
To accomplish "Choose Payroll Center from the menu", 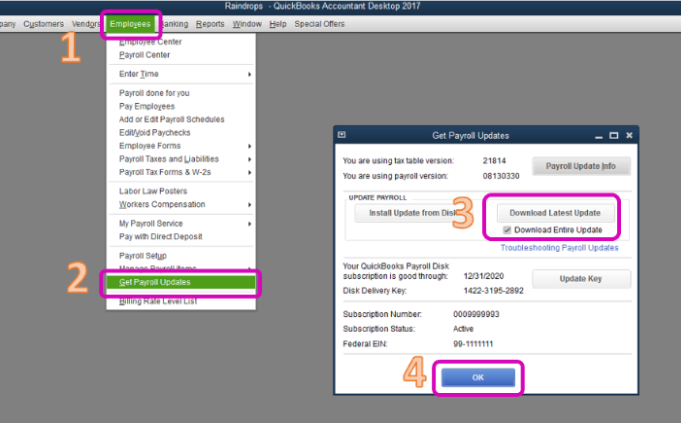I will [144, 55].
